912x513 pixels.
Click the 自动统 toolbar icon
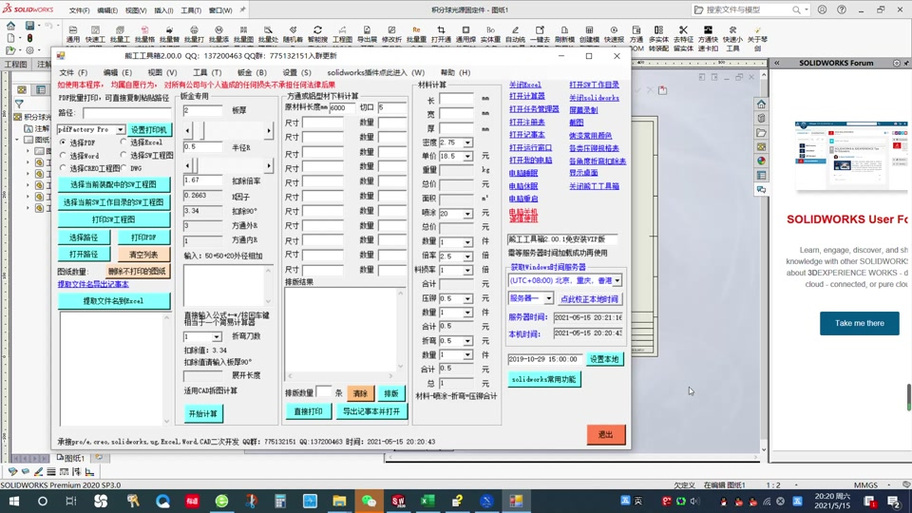tap(515, 34)
